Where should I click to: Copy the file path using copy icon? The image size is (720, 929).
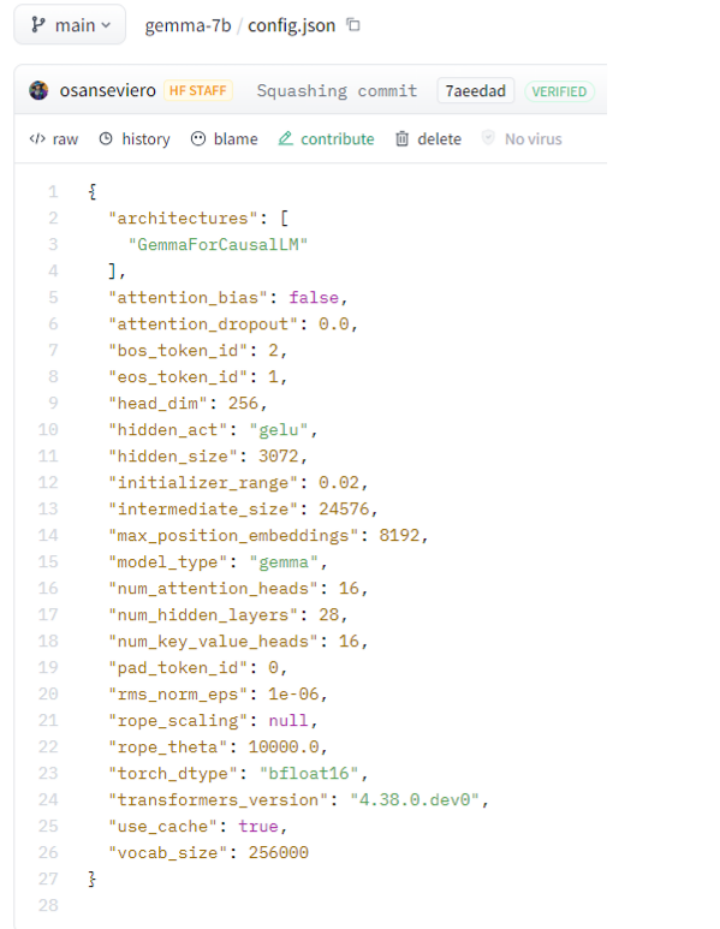[354, 25]
